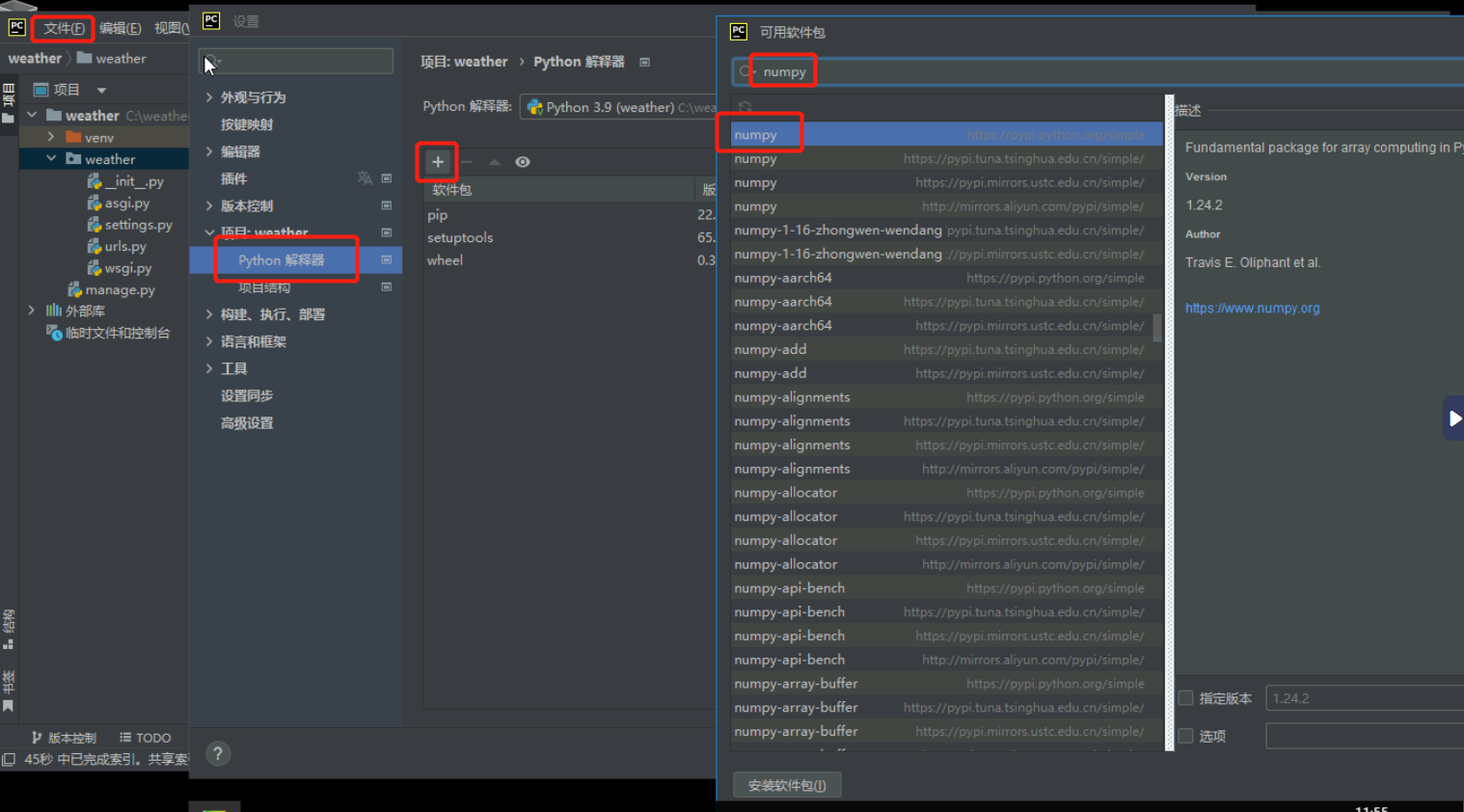Click the translate icon next to Plugins
Image resolution: width=1464 pixels, height=812 pixels.
tap(365, 178)
